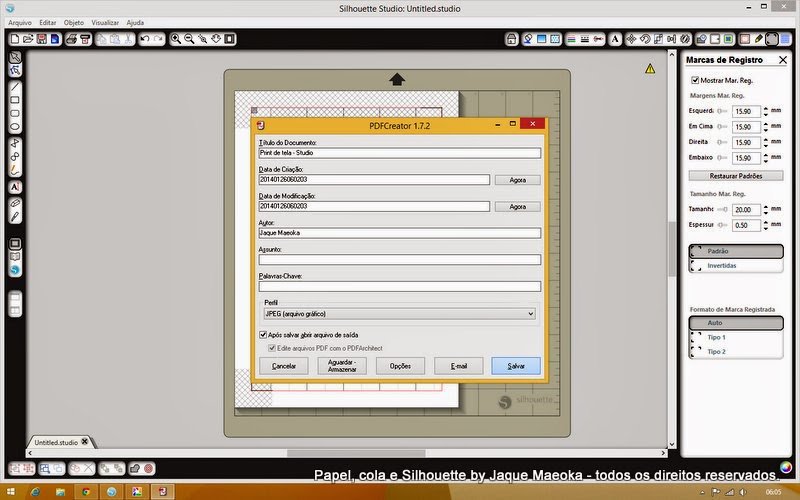Open the Rotate panel icon
Viewport: 800px width, 500px height.
pos(645,39)
